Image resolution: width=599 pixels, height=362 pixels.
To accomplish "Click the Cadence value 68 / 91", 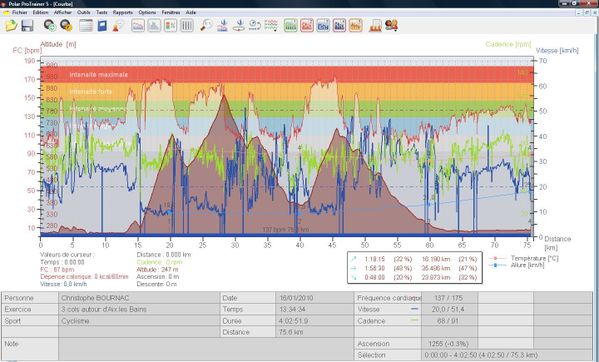I will click(448, 321).
